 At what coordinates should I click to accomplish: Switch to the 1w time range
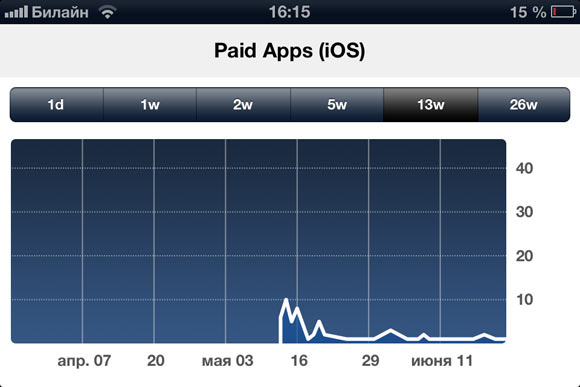pos(150,105)
